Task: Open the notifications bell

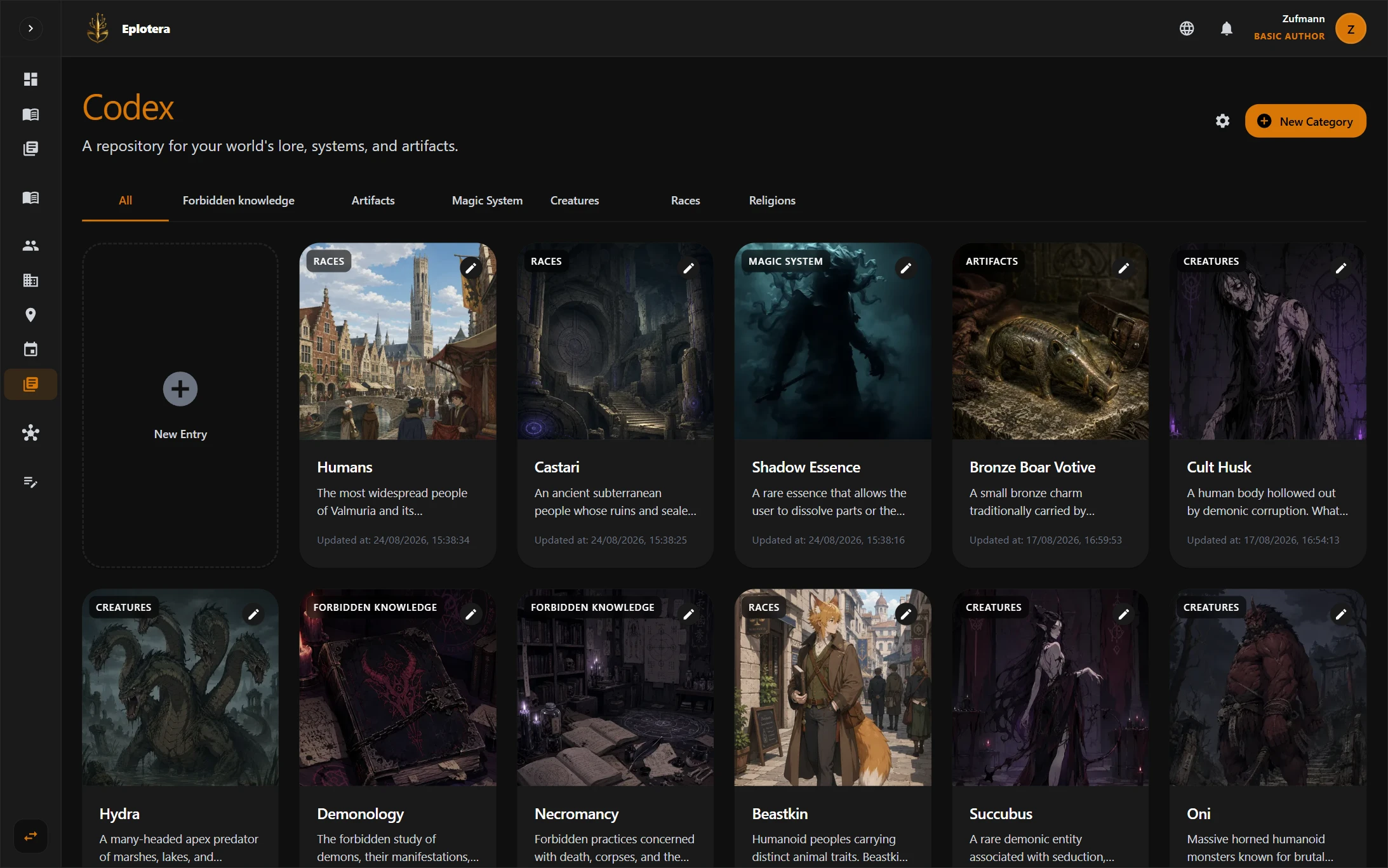Action: tap(1227, 29)
